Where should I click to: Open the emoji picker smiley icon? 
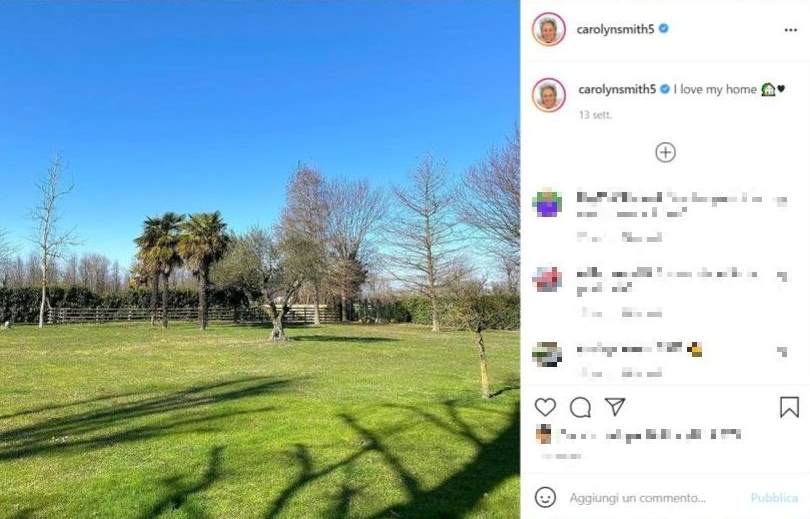[x=545, y=497]
